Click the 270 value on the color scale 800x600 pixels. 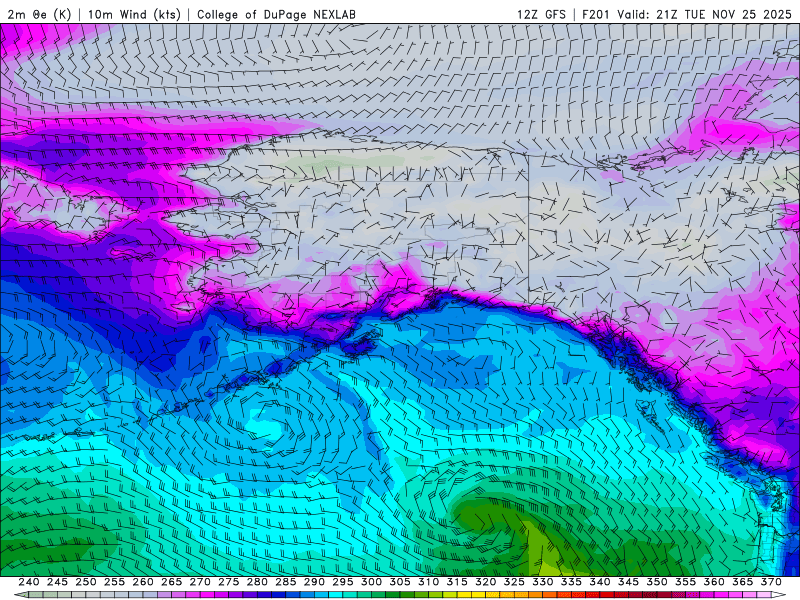click(200, 582)
